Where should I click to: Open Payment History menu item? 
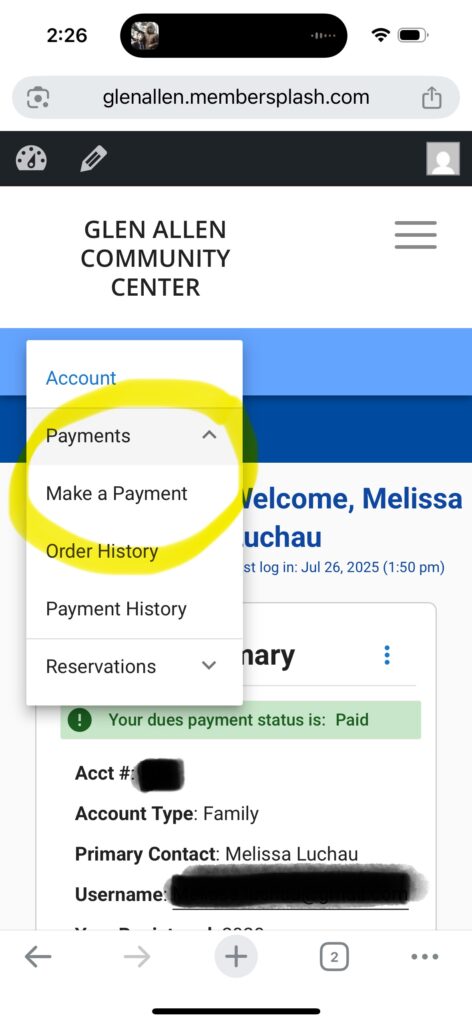116,609
